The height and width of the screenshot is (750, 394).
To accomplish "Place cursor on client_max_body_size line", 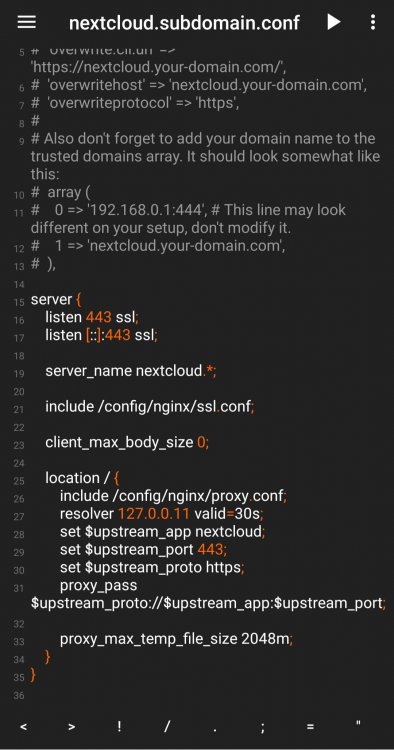I will click(127, 442).
